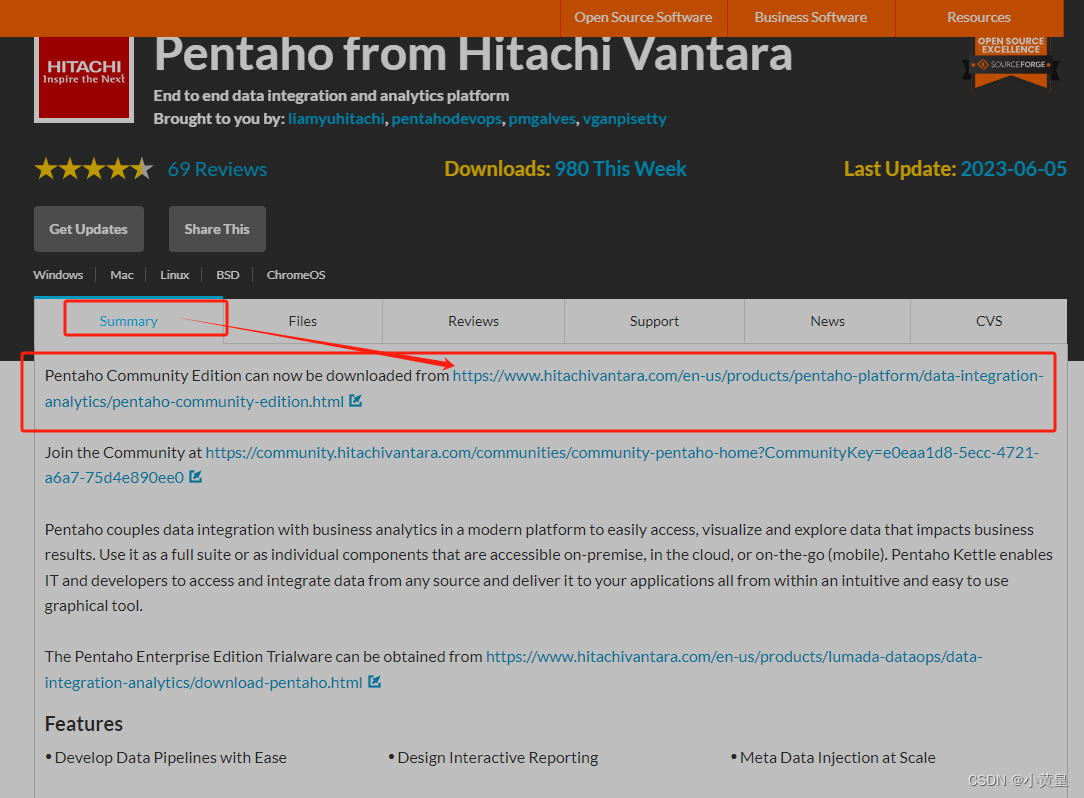Open the Support tab
Image resolution: width=1084 pixels, height=798 pixels.
655,321
